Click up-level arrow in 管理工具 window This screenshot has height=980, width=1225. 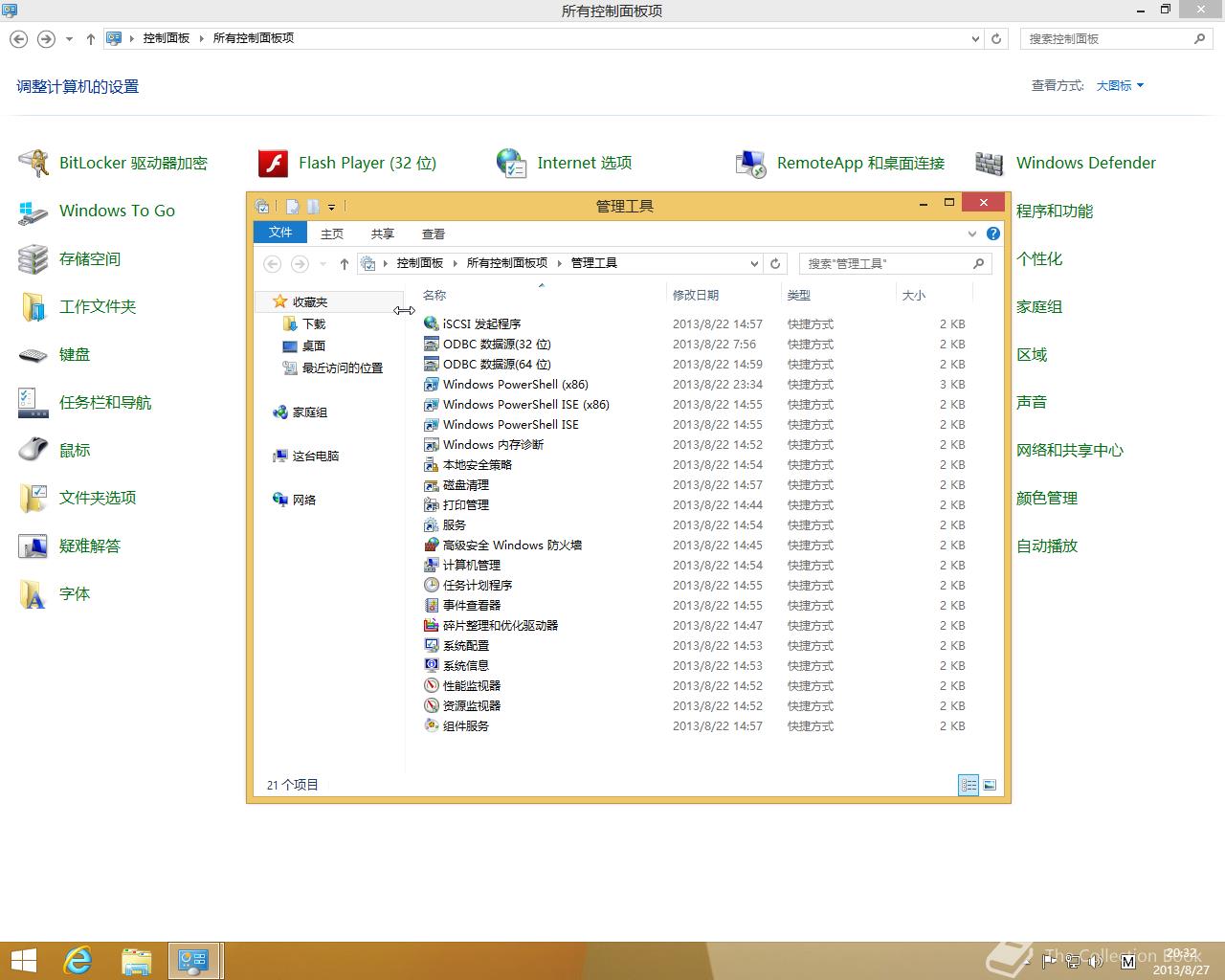click(345, 264)
